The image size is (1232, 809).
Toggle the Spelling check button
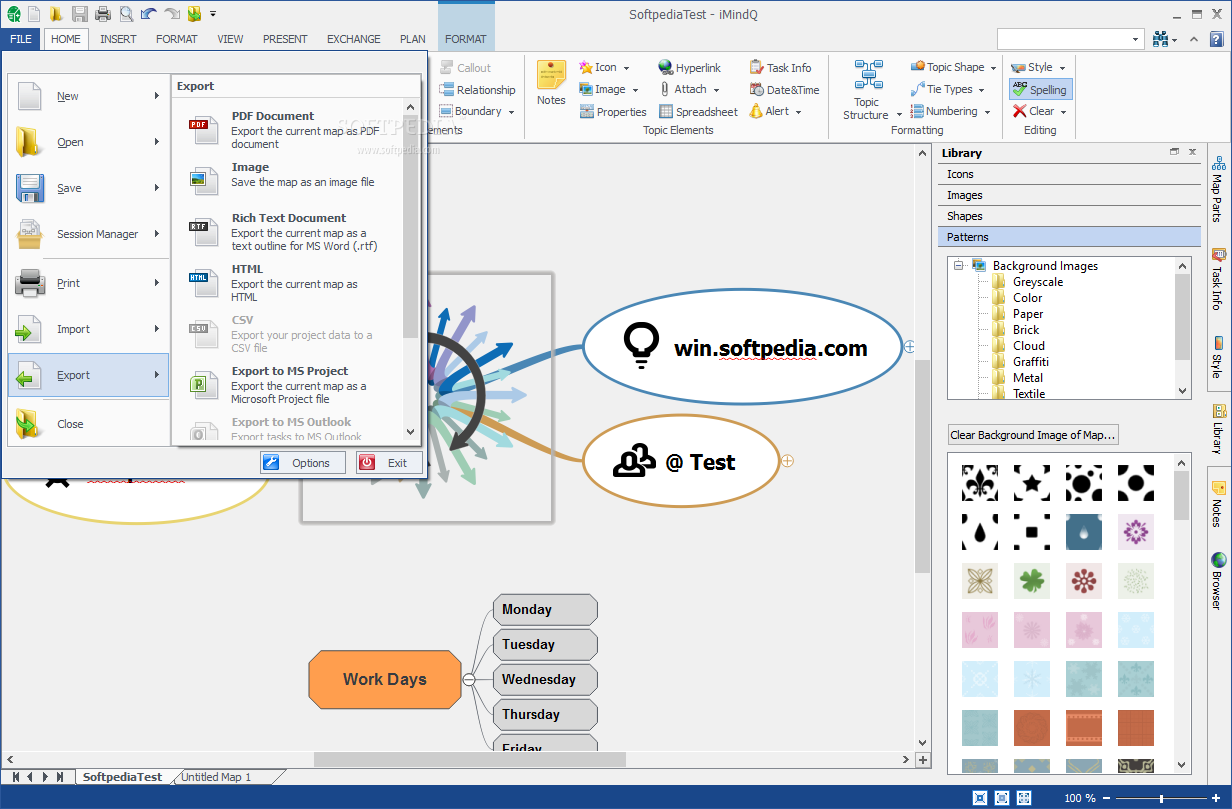[1040, 89]
